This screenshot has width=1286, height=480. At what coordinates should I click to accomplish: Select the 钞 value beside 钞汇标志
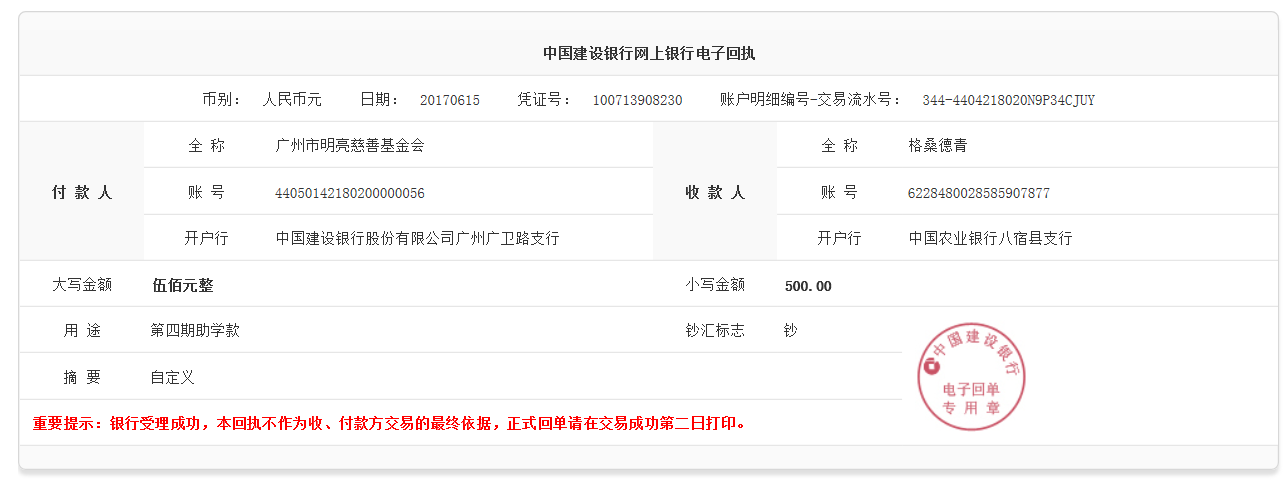pyautogui.click(x=791, y=331)
